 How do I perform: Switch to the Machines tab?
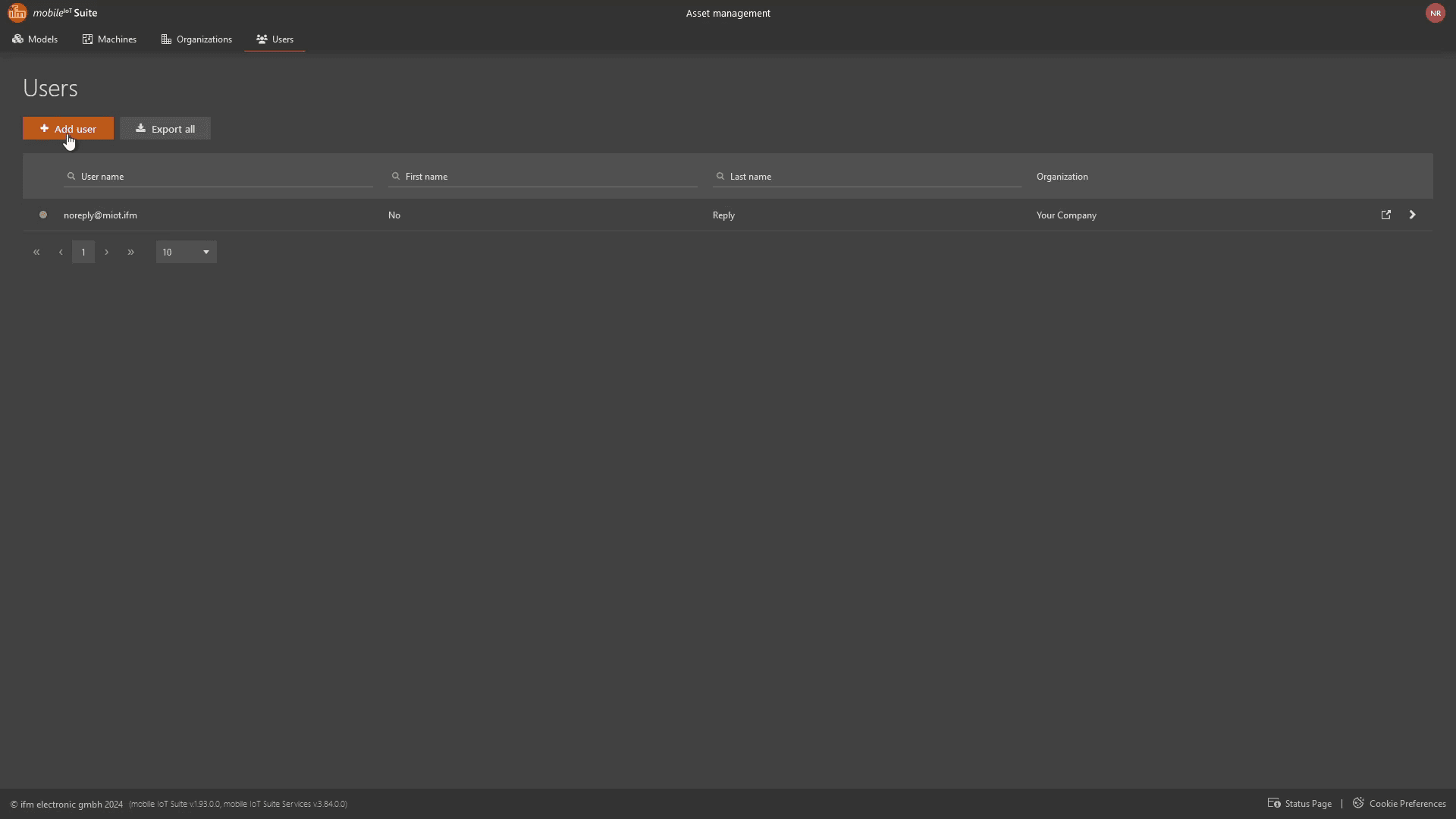tap(109, 39)
